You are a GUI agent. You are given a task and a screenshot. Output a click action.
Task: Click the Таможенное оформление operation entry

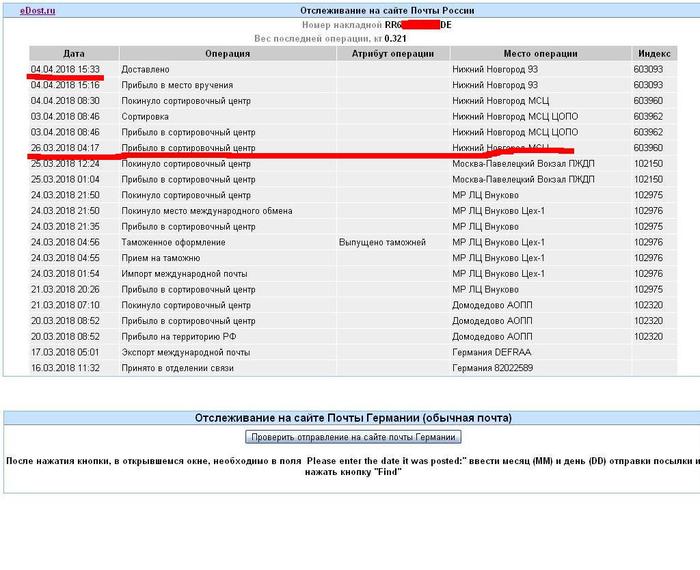173,242
